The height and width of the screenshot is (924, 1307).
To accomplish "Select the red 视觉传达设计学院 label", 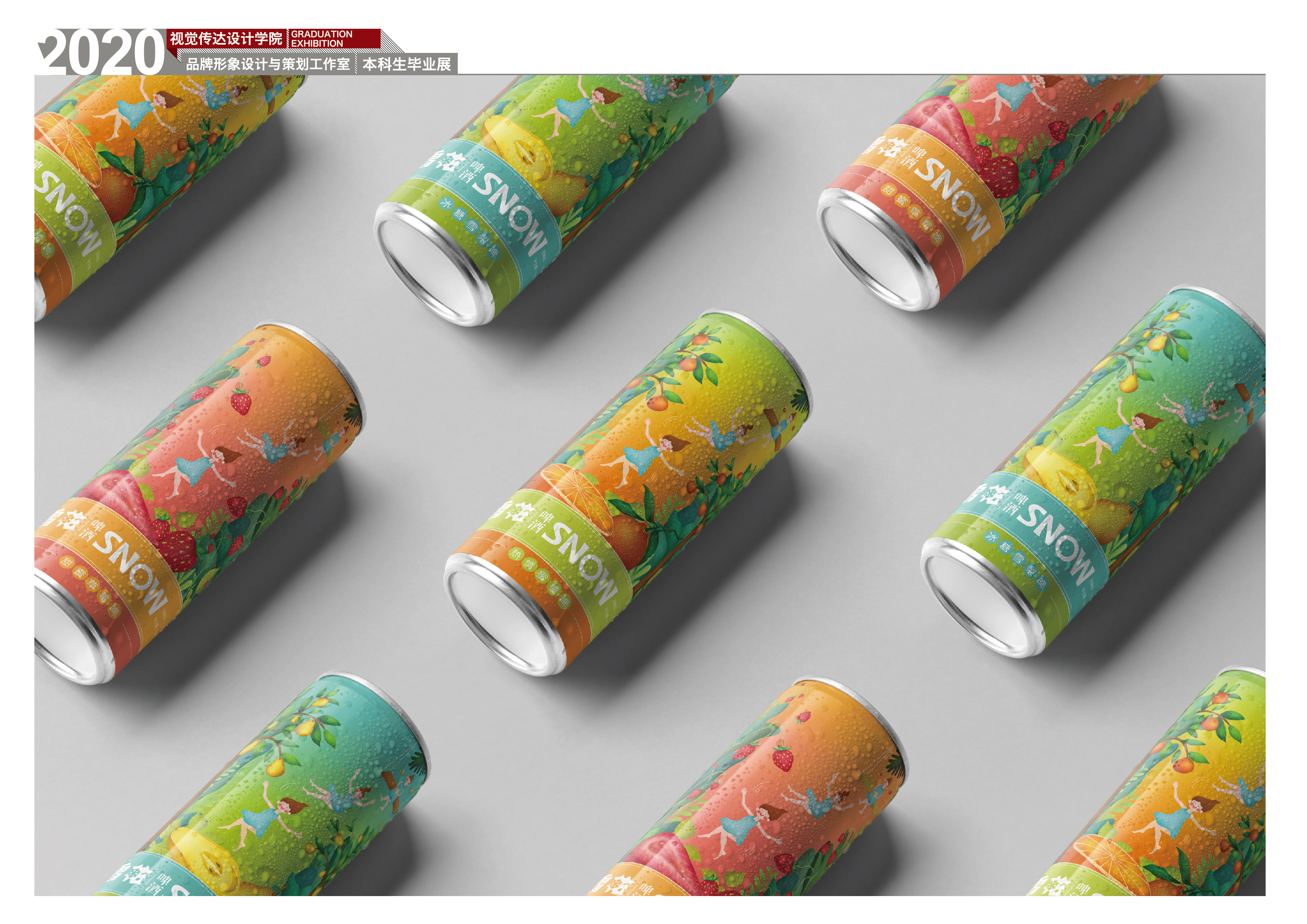I will click(x=226, y=39).
